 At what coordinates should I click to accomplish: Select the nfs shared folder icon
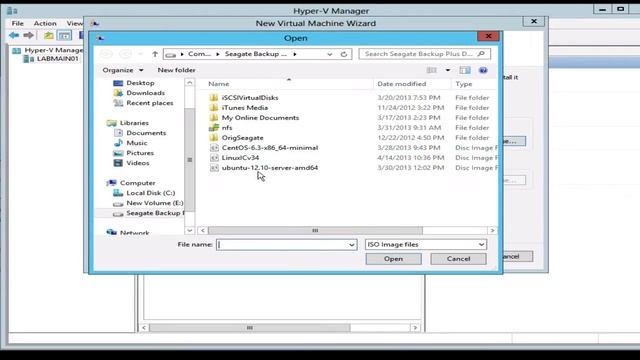tap(213, 128)
